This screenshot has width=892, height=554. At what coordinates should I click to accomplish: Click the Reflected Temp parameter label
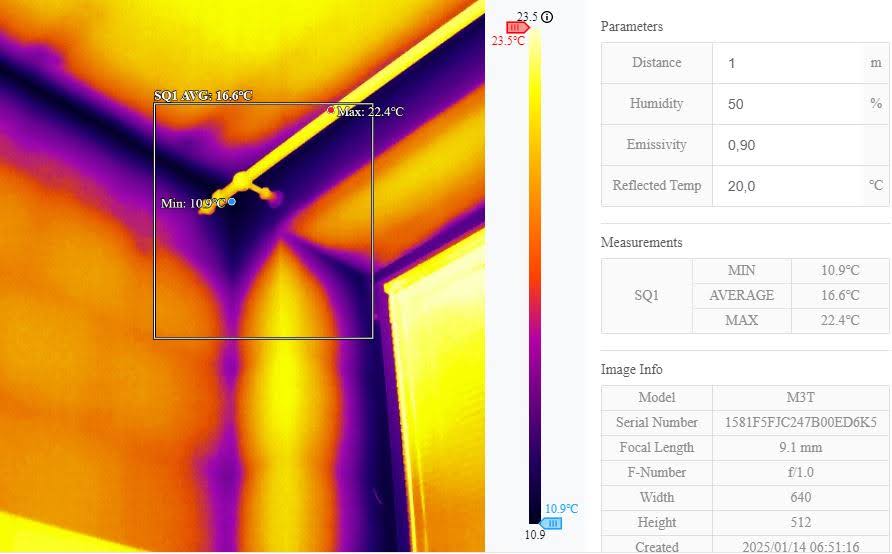656,185
